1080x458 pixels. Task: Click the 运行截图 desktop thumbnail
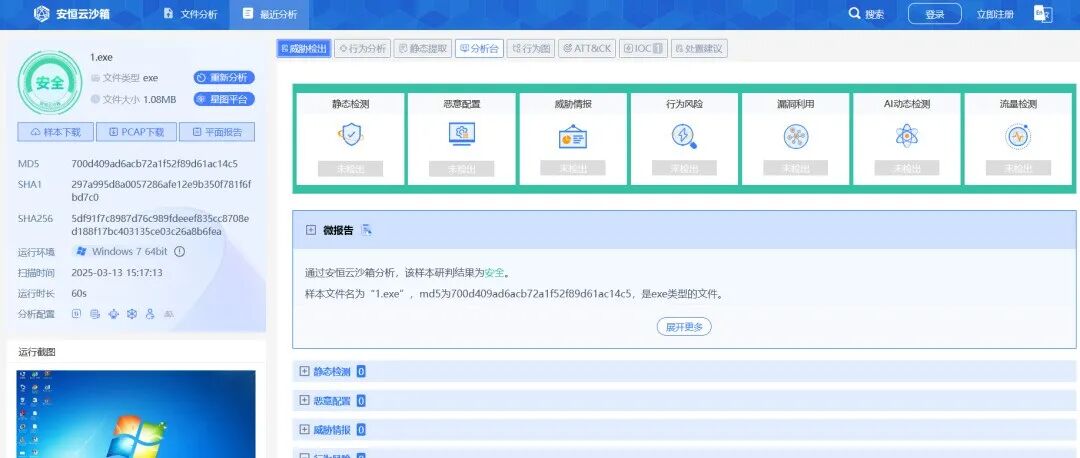[x=136, y=414]
